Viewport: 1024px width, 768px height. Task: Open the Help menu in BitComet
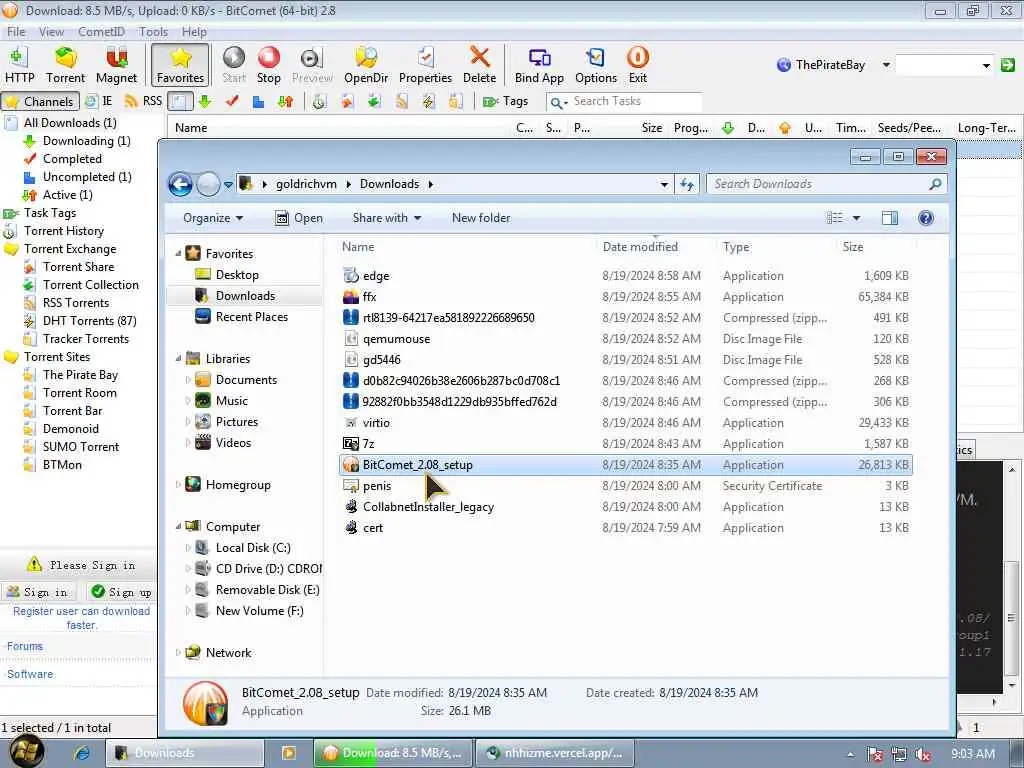[x=194, y=31]
